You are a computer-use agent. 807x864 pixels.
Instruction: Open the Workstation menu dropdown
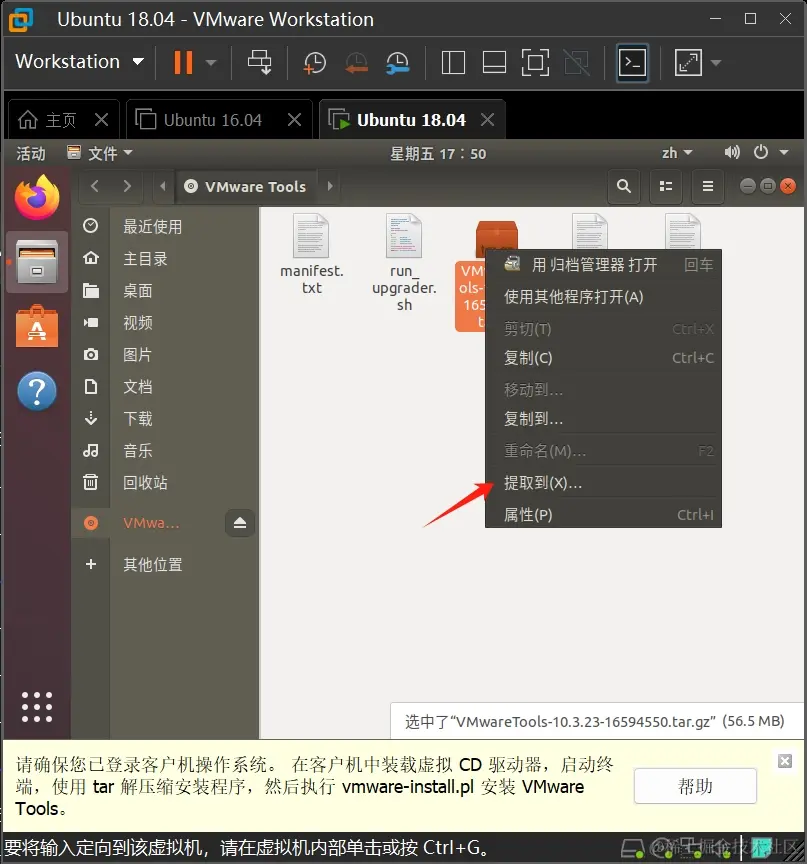coord(79,61)
